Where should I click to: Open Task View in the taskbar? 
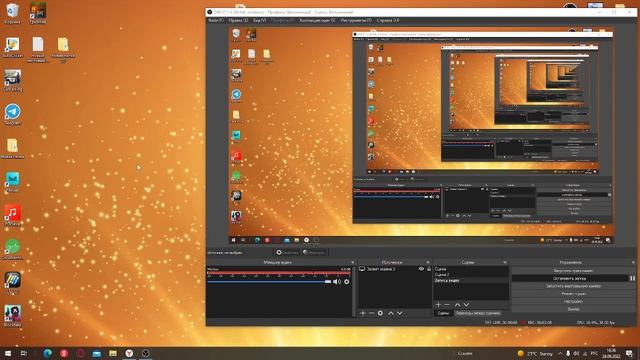click(24, 353)
